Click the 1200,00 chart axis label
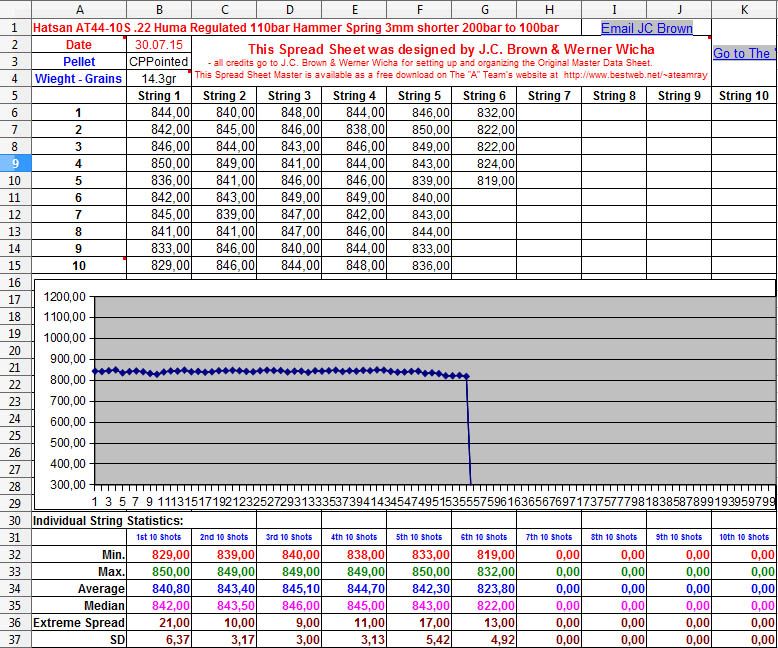 pos(65,297)
